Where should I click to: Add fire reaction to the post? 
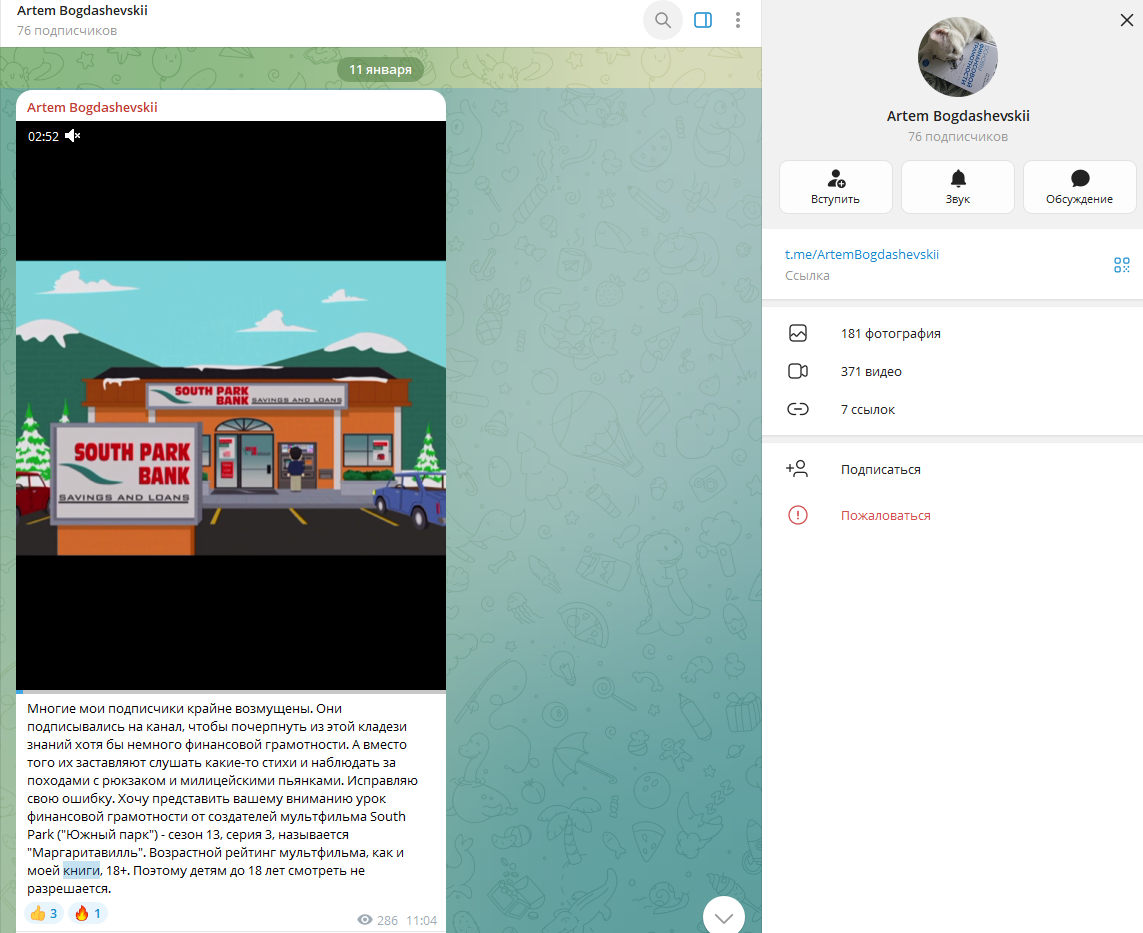(x=87, y=913)
